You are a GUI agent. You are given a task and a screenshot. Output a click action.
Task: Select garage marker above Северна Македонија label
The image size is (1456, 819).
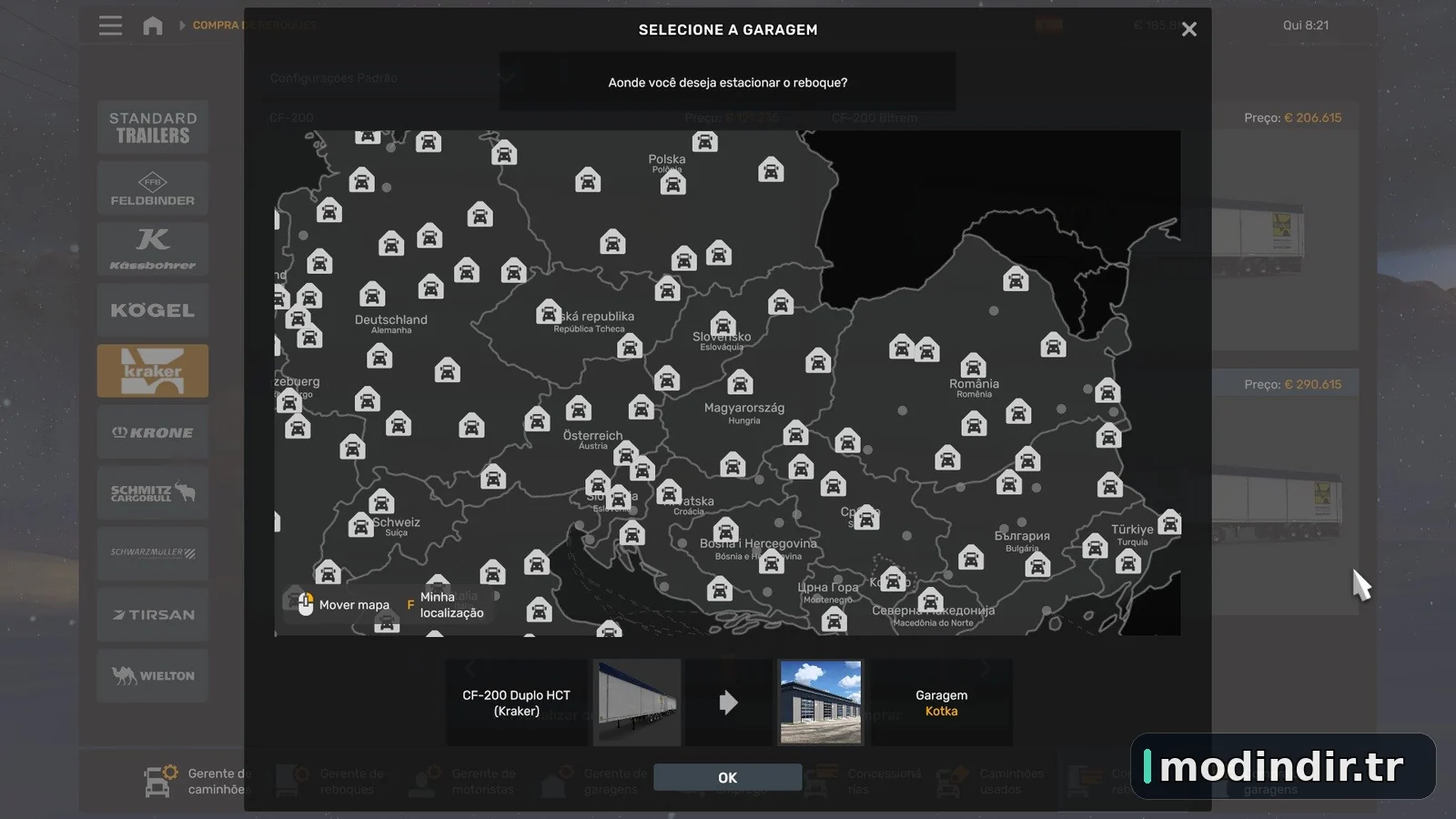click(929, 600)
